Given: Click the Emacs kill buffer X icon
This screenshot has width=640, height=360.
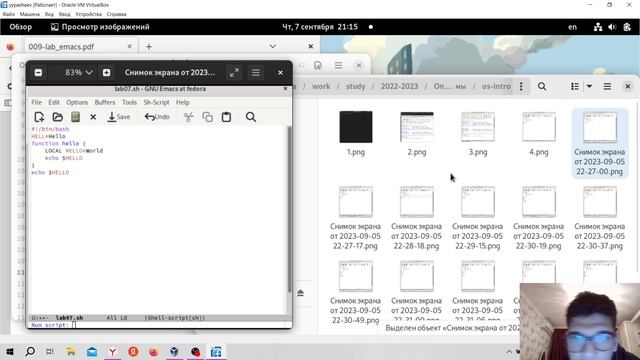Looking at the screenshot, I should click(x=93, y=117).
